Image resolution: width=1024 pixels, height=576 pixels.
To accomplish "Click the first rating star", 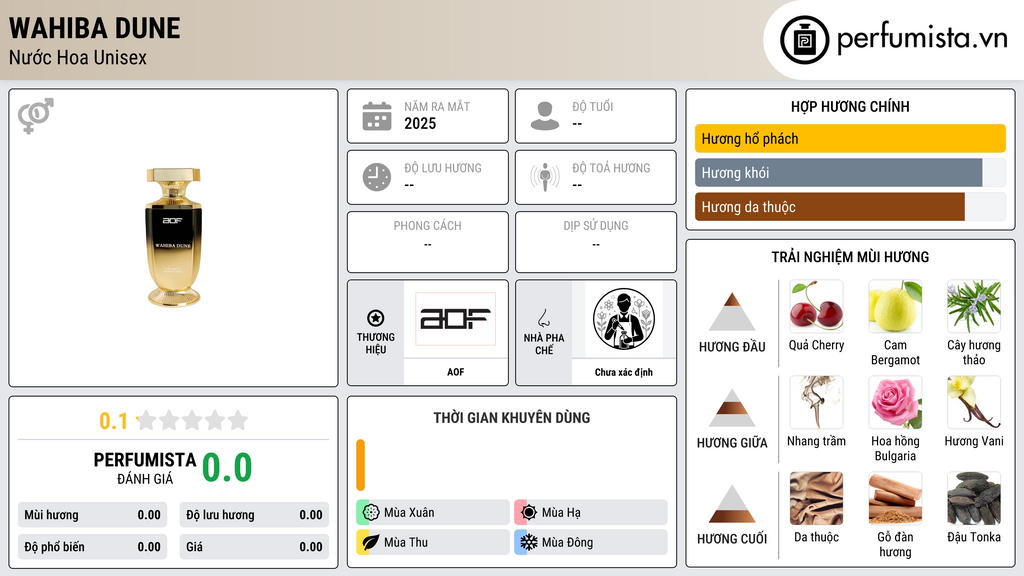I will 147,420.
